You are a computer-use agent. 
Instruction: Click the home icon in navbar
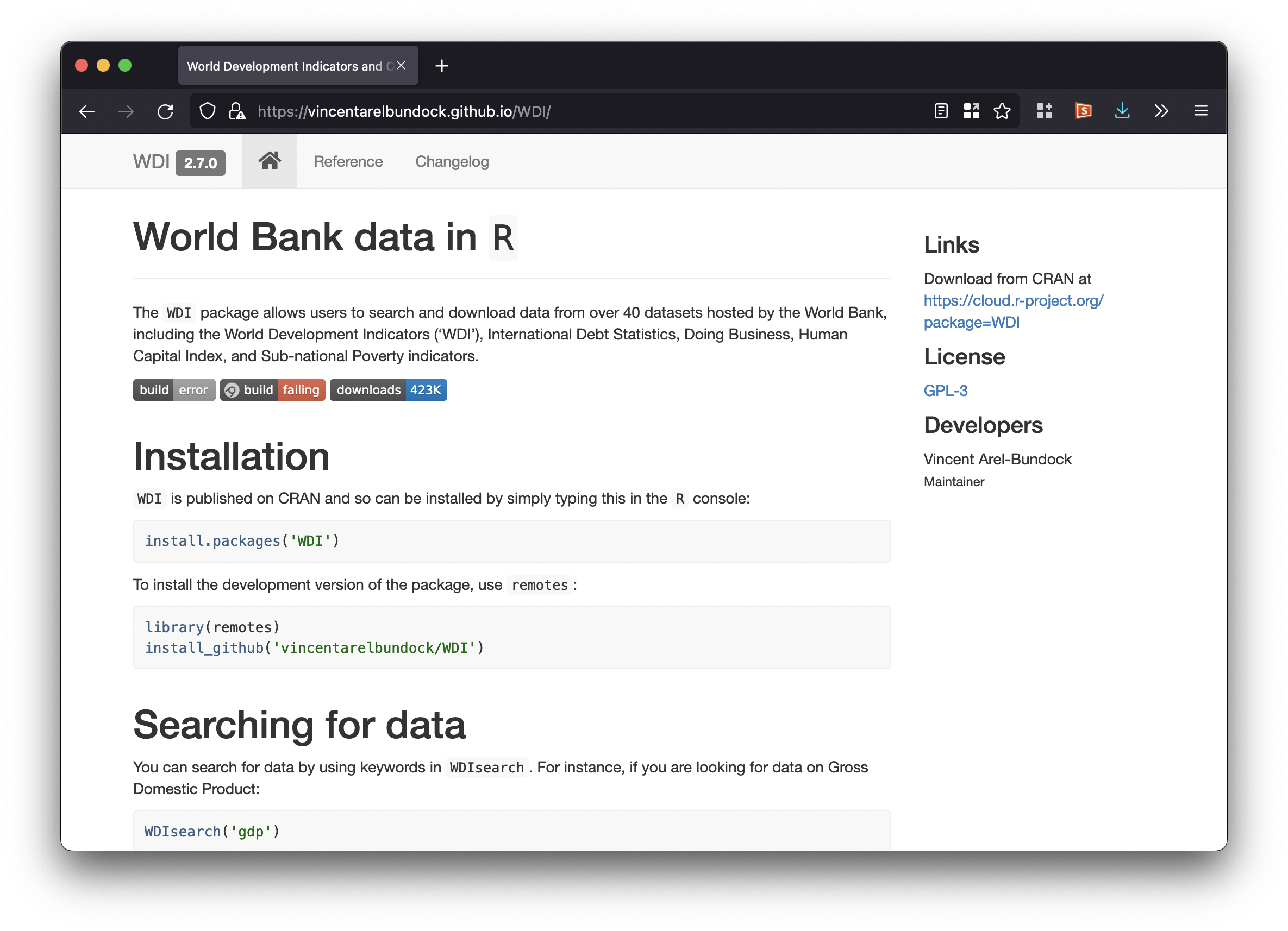tap(269, 161)
